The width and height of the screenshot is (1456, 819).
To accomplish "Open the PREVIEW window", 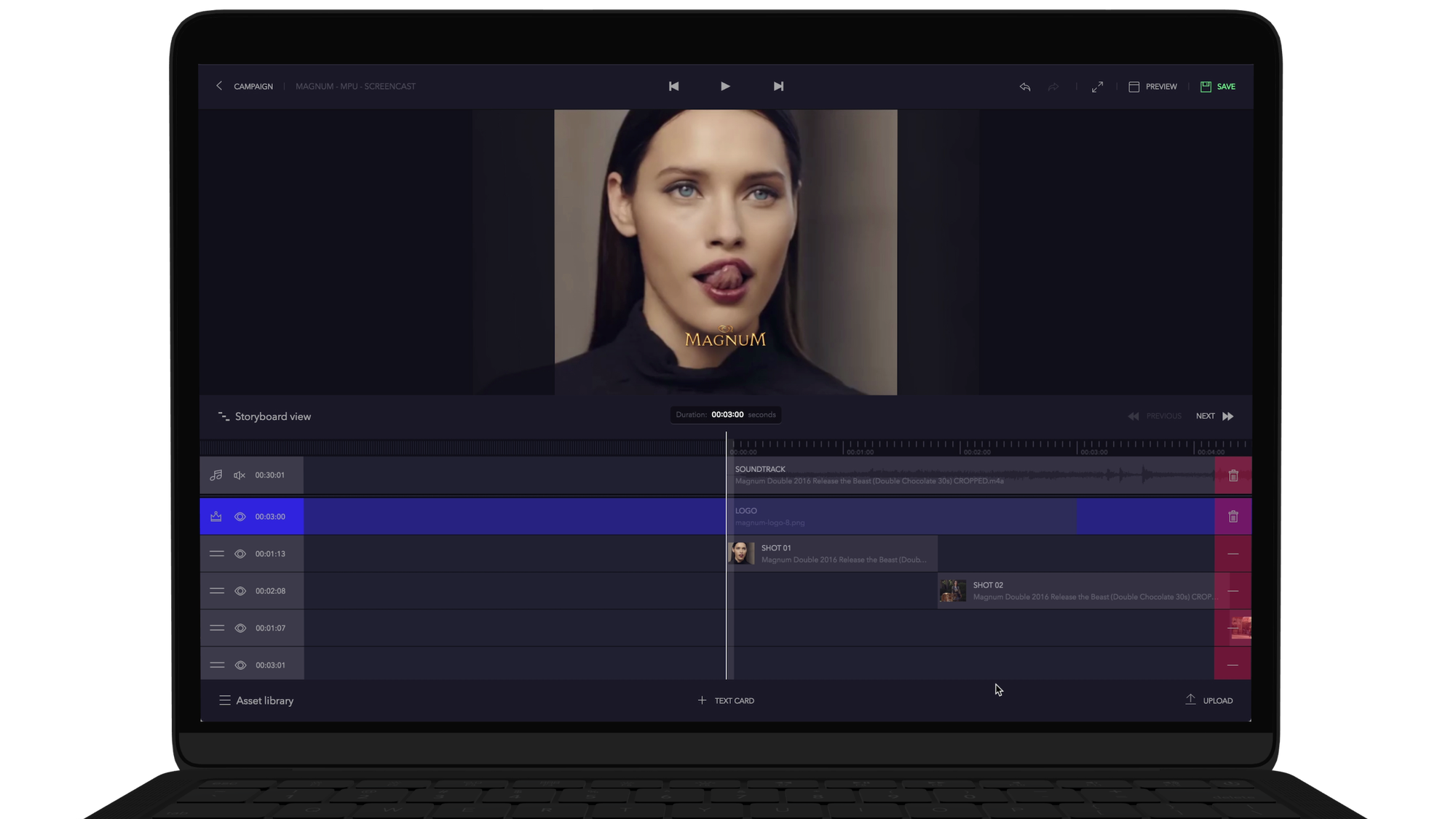I will (x=1152, y=87).
